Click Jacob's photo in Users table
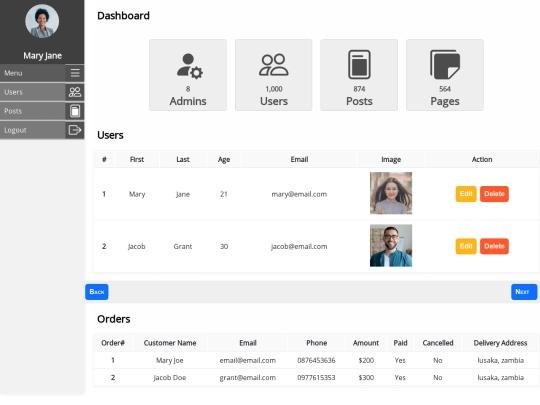 (x=391, y=246)
